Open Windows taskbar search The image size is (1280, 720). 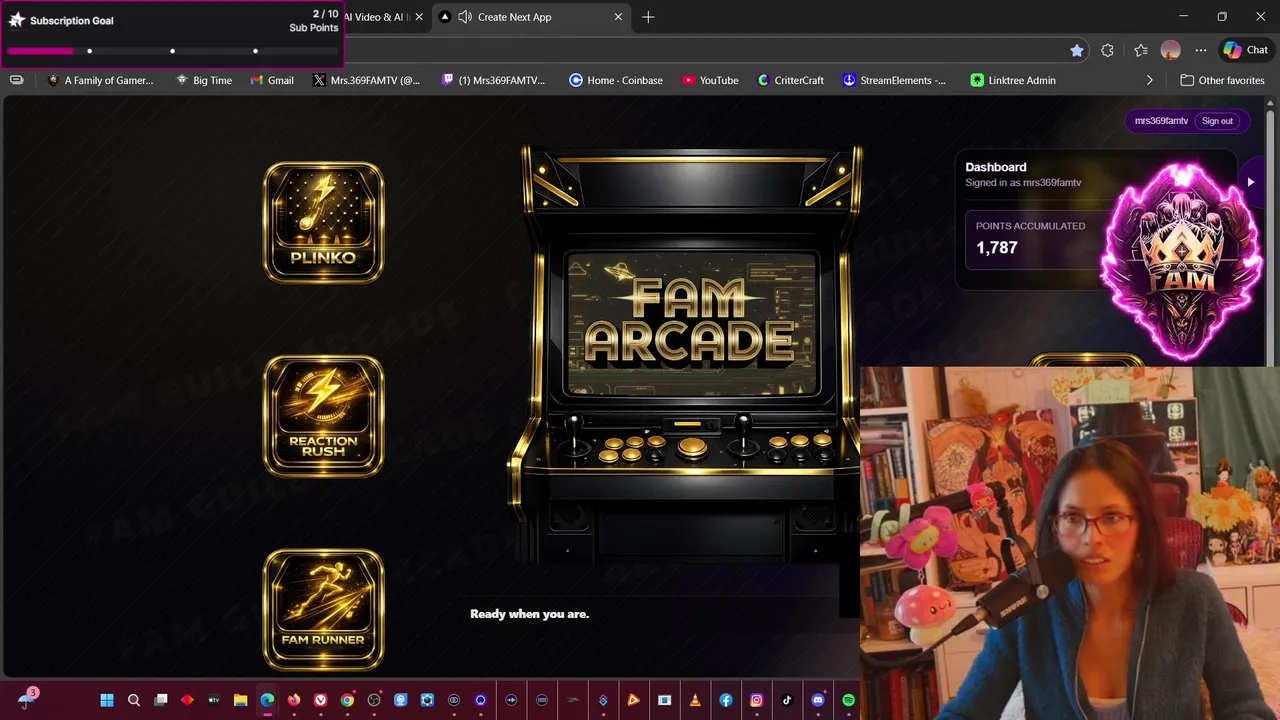(x=134, y=700)
